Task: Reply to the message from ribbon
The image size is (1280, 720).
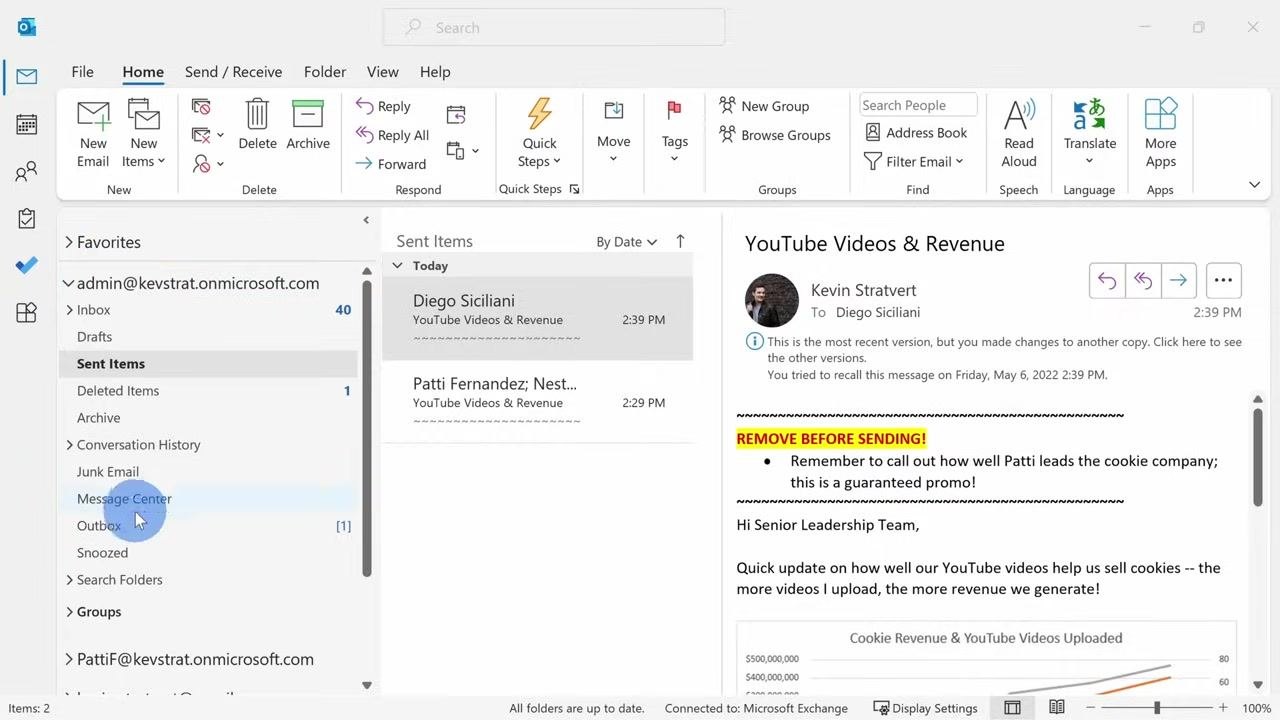Action: pyautogui.click(x=384, y=106)
